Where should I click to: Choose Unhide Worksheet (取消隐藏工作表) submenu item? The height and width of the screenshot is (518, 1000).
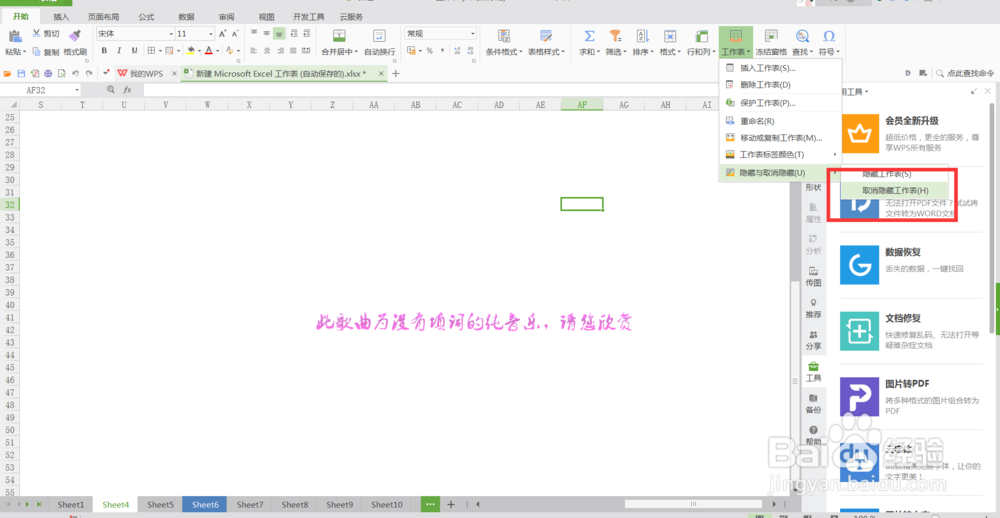click(895, 190)
